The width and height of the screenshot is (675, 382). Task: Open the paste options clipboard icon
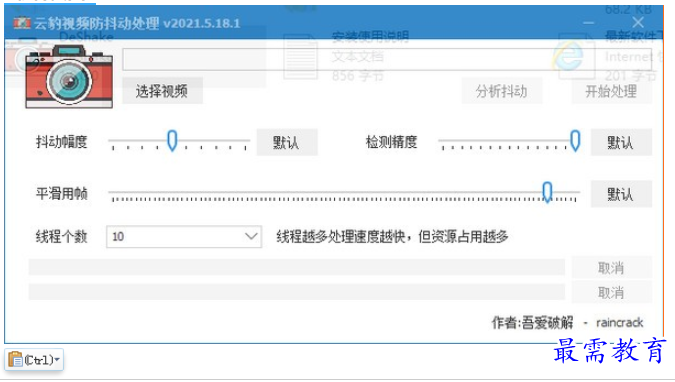click(15, 359)
